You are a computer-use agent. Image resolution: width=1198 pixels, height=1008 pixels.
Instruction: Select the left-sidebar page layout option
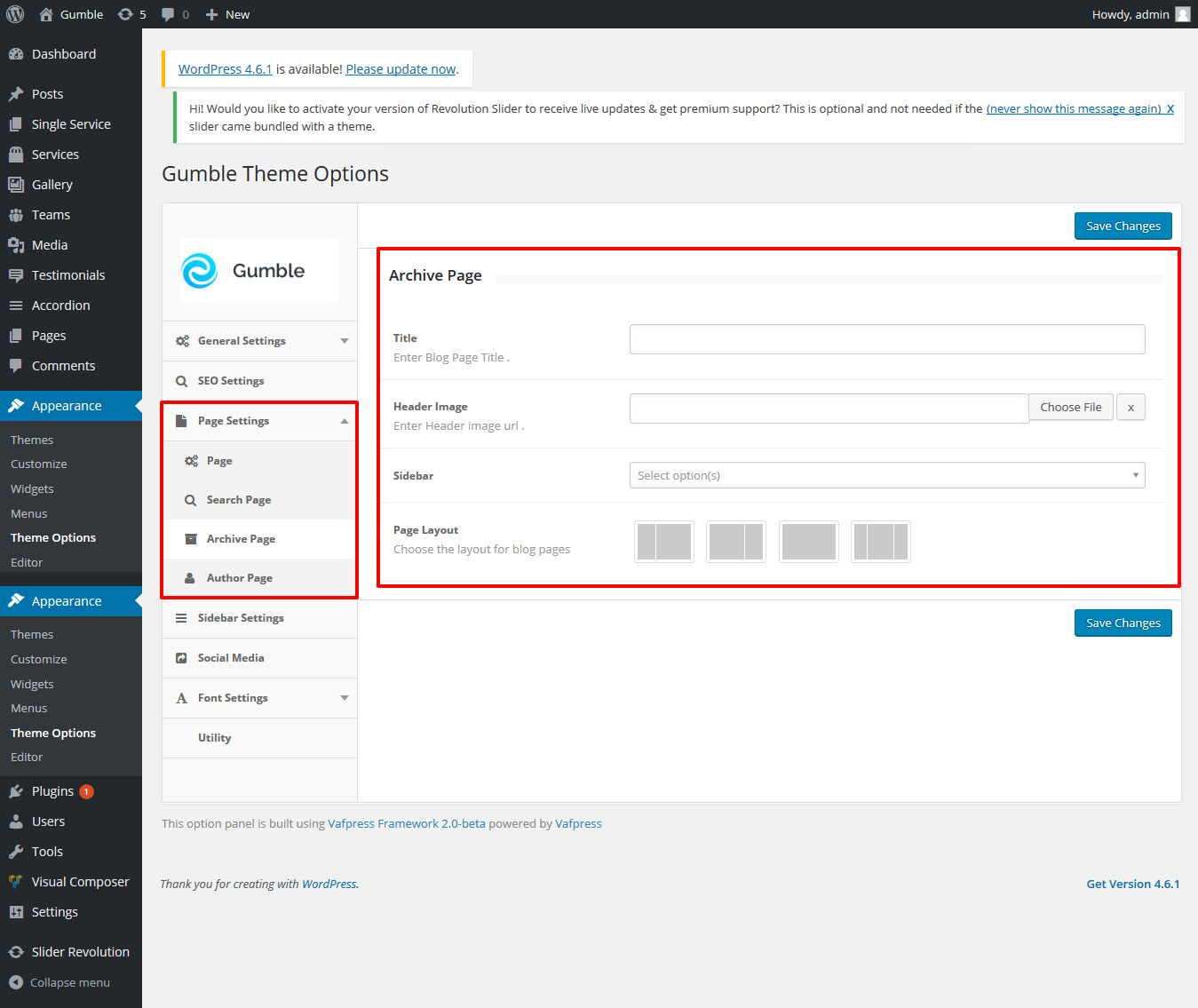tap(664, 542)
